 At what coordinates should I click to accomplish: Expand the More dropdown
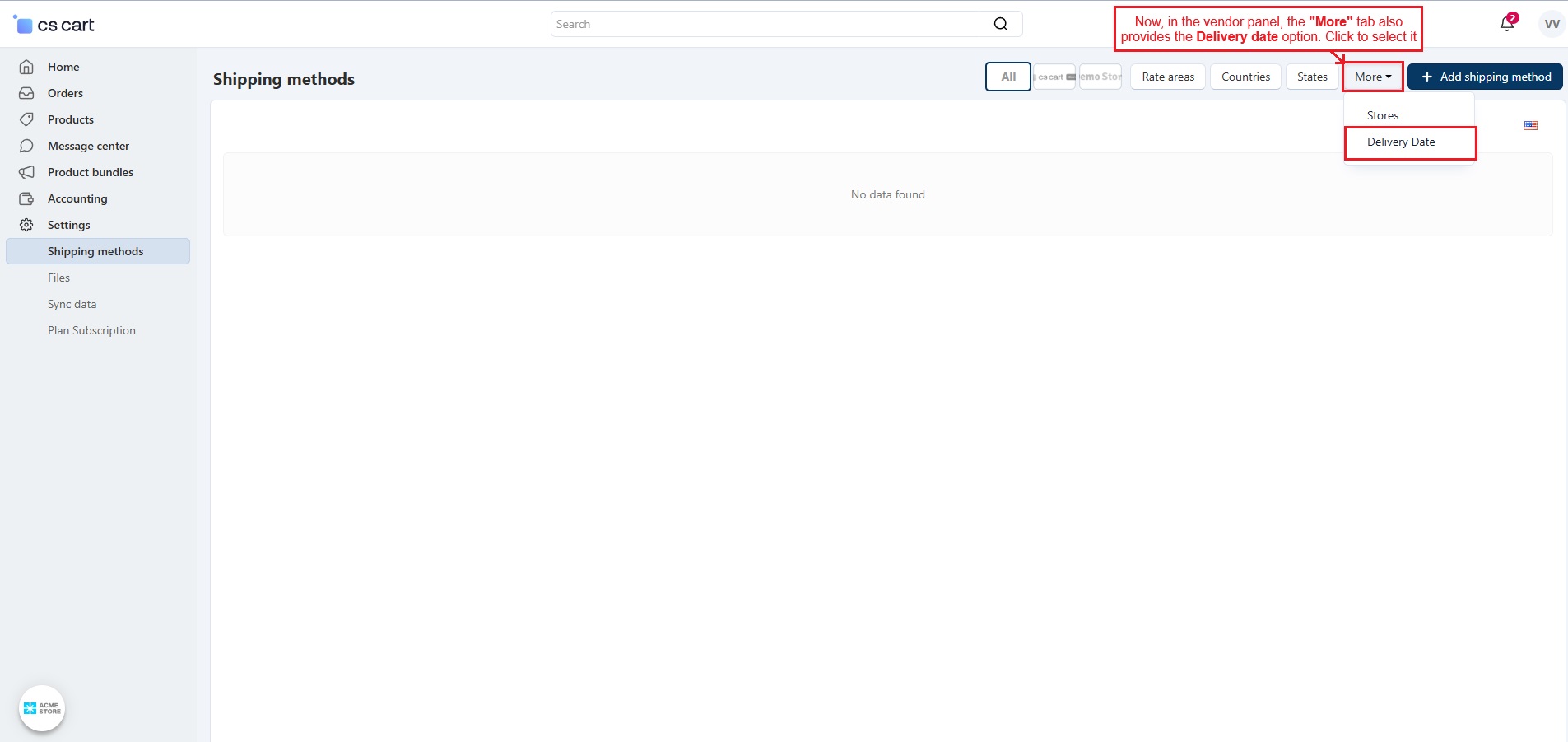pyautogui.click(x=1372, y=77)
